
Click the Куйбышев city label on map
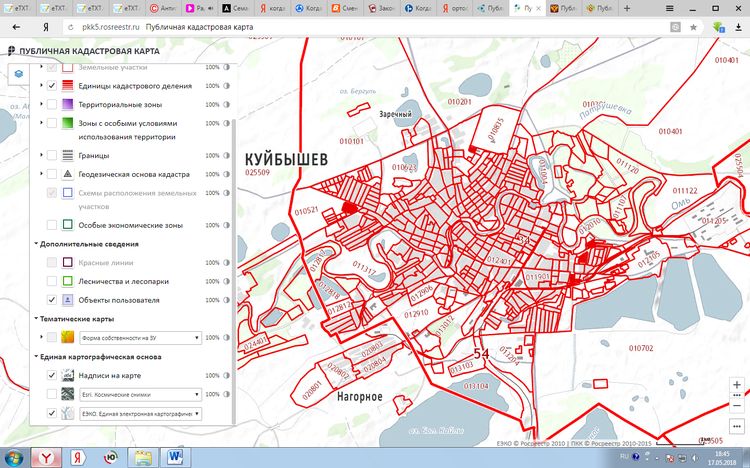[287, 159]
